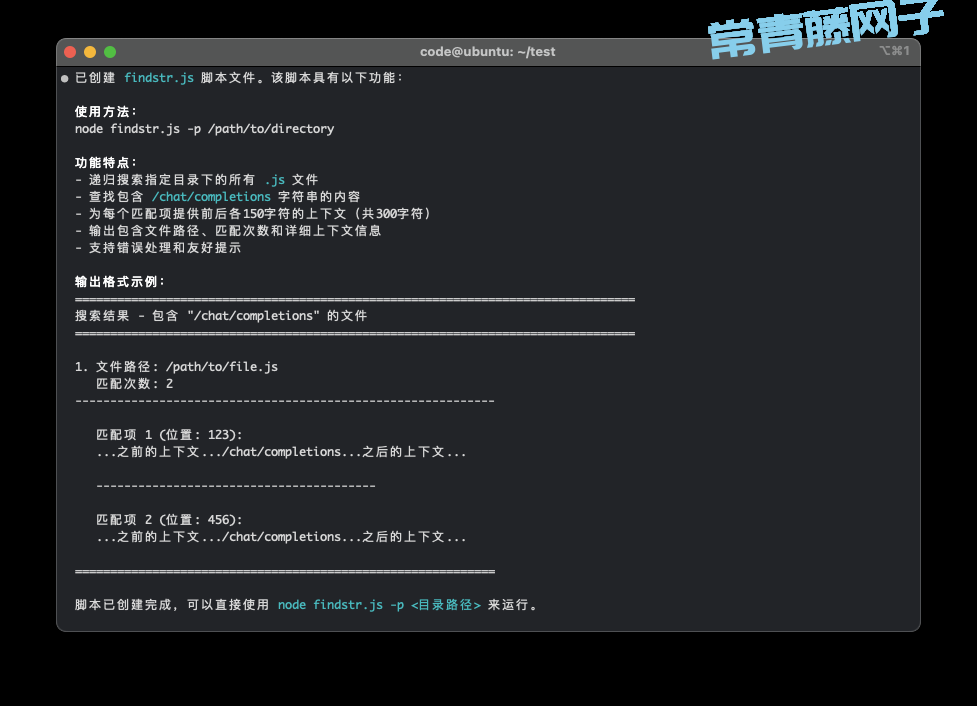The image size is (977, 706).
Task: Click the 功能特点 heading
Action: (106, 163)
